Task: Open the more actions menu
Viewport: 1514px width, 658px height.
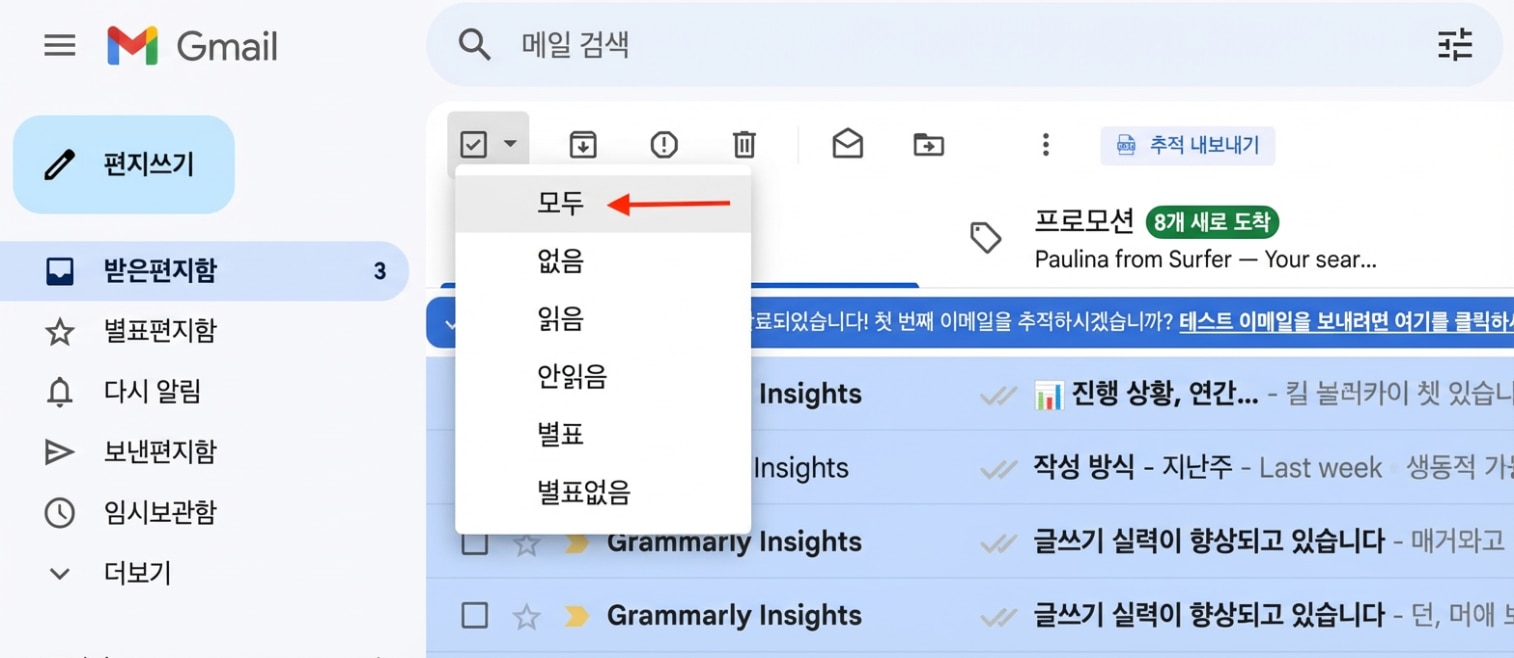Action: [1045, 144]
